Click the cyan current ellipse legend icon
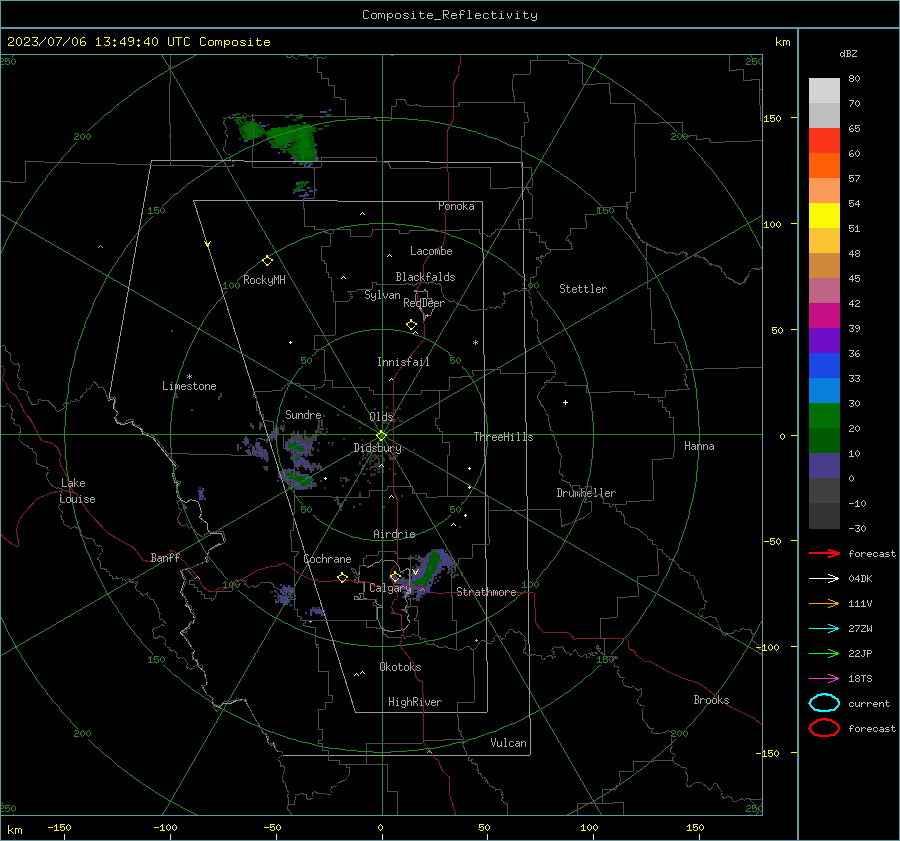Screen dimensions: 900x841 [824, 703]
